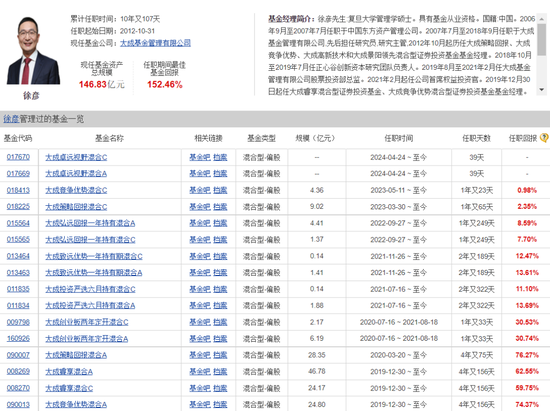
Task: Open the 大成策略回报混合C fund page
Action: point(76,207)
